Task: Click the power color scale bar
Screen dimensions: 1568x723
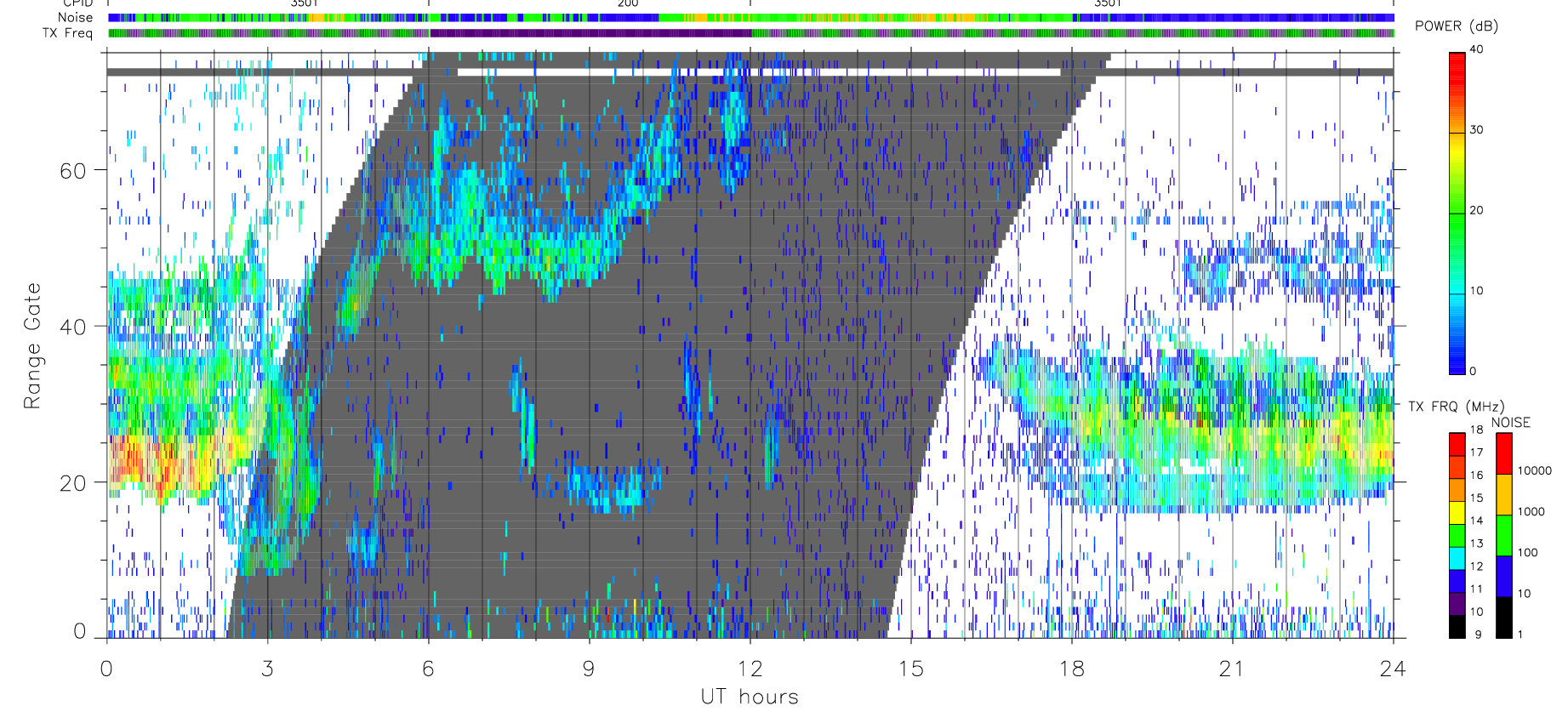Action: click(x=1457, y=213)
